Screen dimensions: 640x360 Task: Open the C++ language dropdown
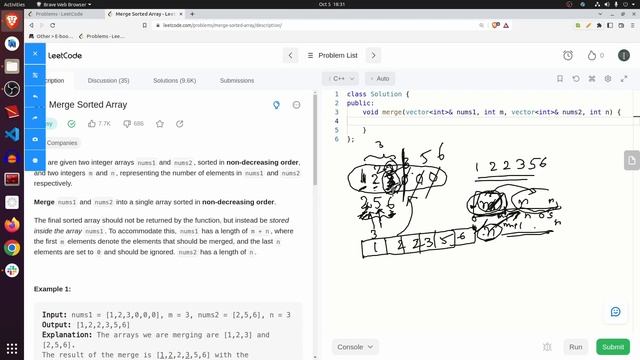(x=340, y=78)
